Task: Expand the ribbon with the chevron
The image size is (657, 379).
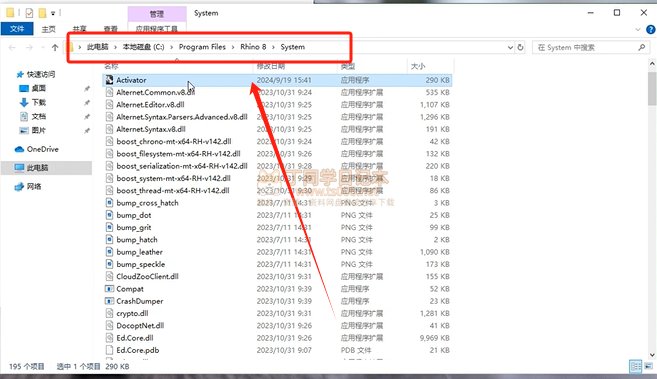Action: 638,29
